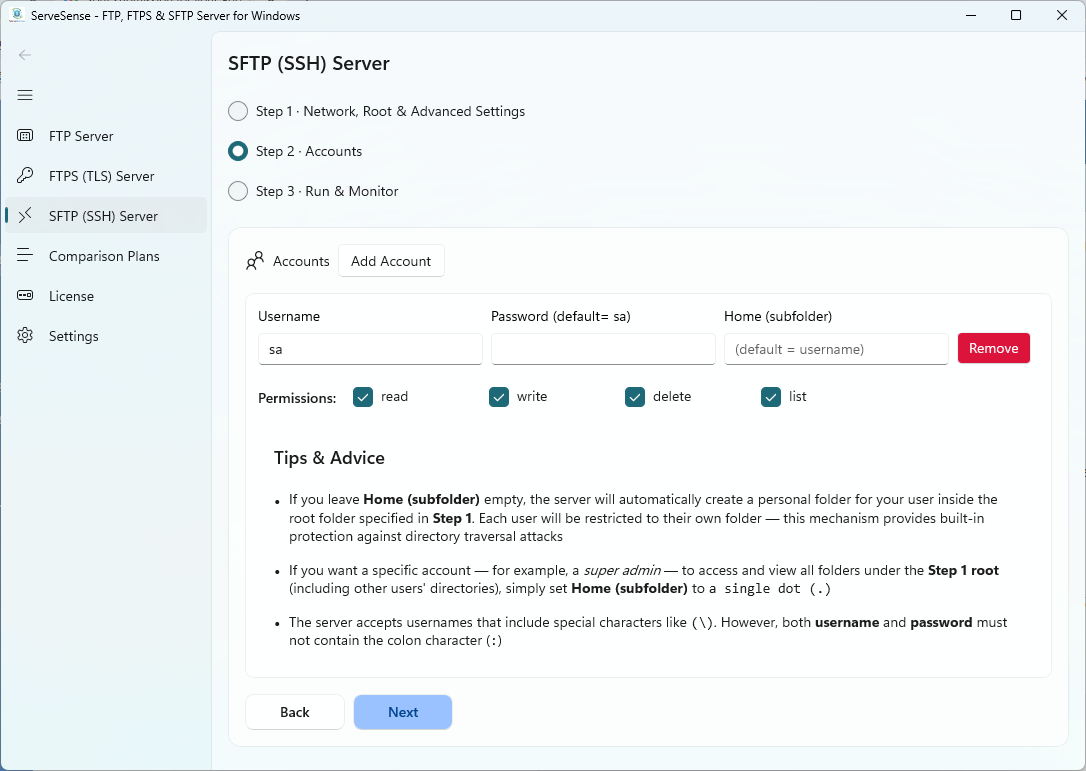Open the FTP Server page
This screenshot has width=1086, height=771.
106,136
